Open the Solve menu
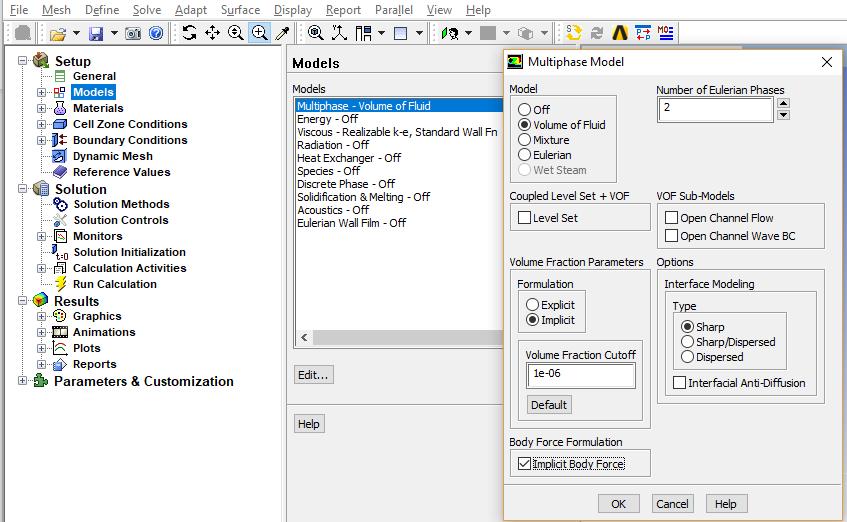This screenshot has width=847, height=522. click(x=147, y=10)
